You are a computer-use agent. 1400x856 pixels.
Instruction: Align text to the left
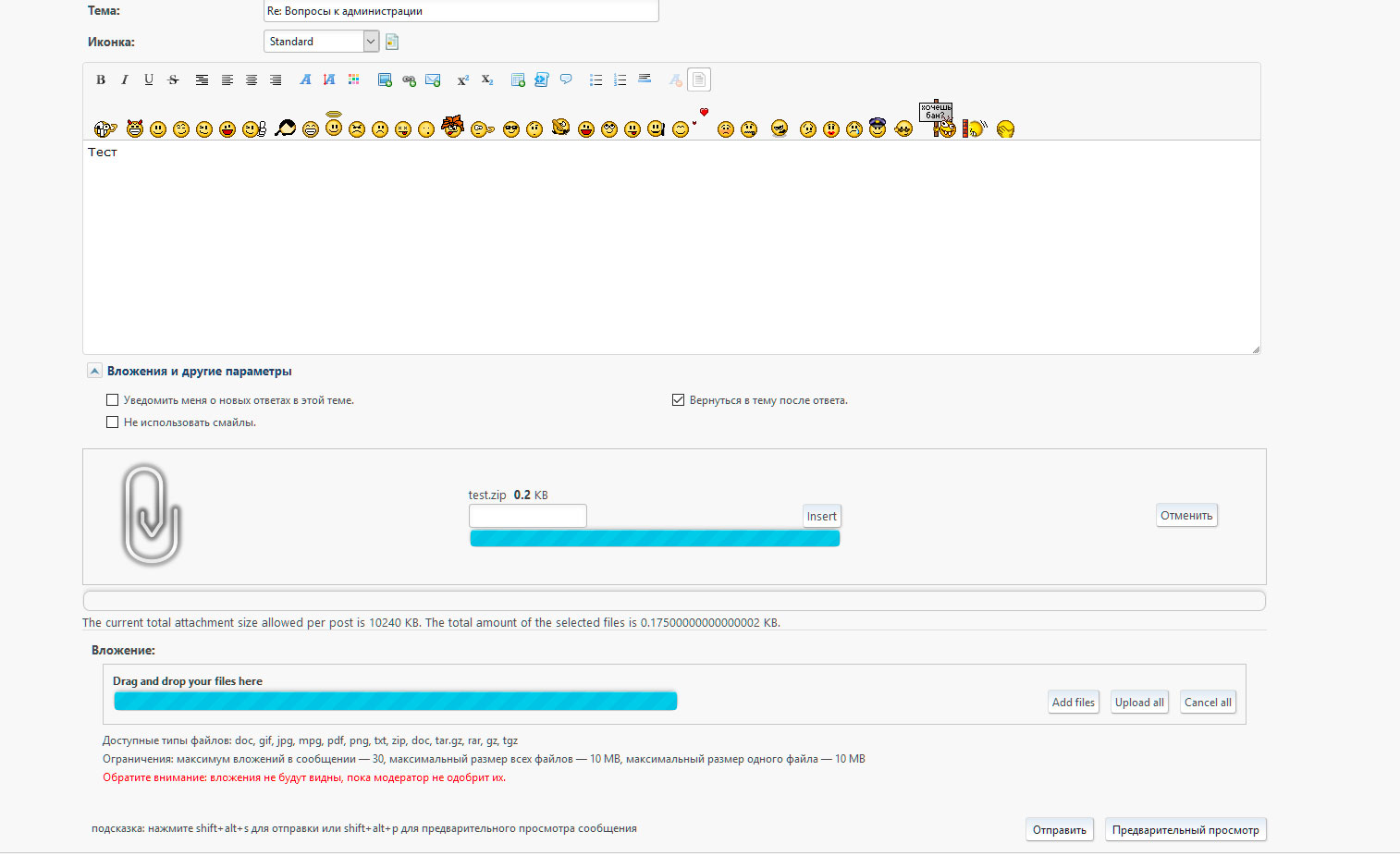point(227,80)
